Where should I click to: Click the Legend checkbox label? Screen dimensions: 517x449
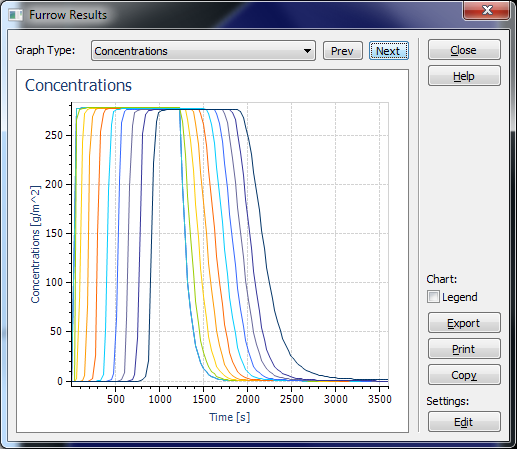click(460, 297)
